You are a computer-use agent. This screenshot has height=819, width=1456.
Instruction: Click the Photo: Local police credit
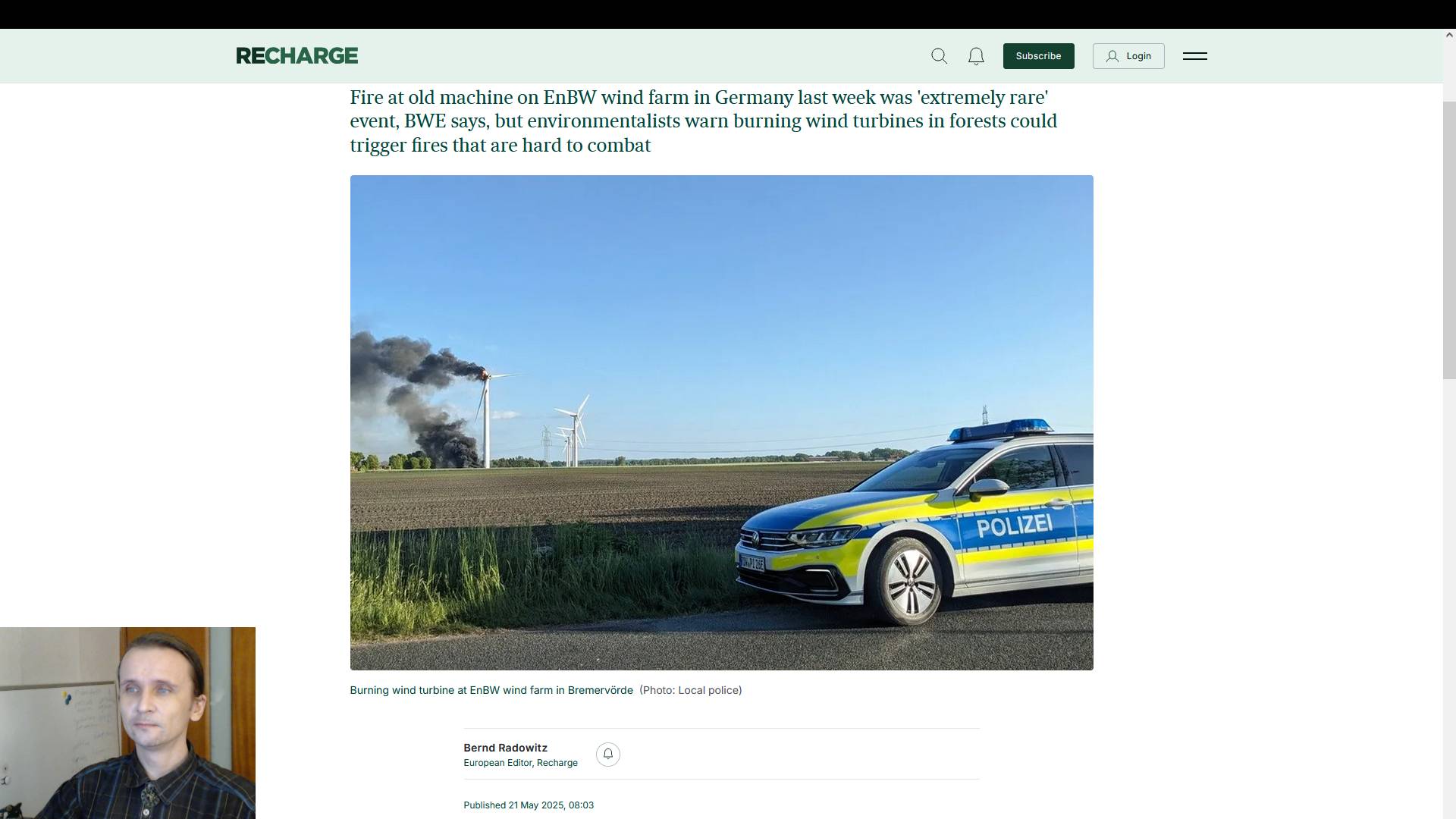coord(690,690)
